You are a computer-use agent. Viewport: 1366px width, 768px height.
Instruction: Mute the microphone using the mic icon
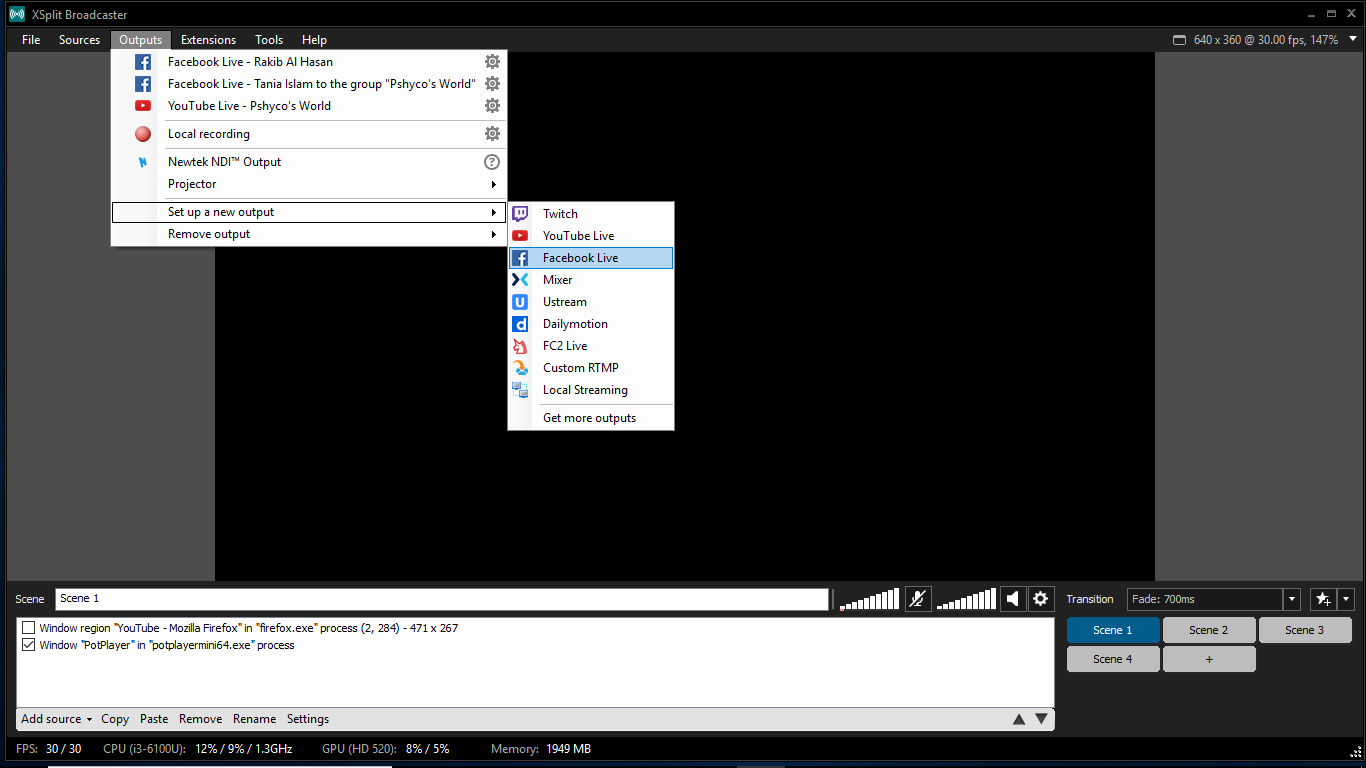pyautogui.click(x=917, y=599)
